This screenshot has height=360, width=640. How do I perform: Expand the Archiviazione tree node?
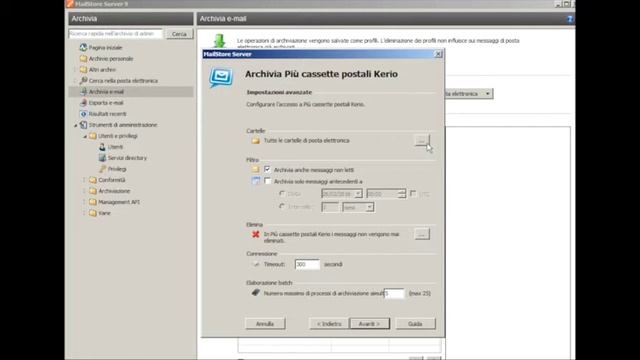point(85,191)
